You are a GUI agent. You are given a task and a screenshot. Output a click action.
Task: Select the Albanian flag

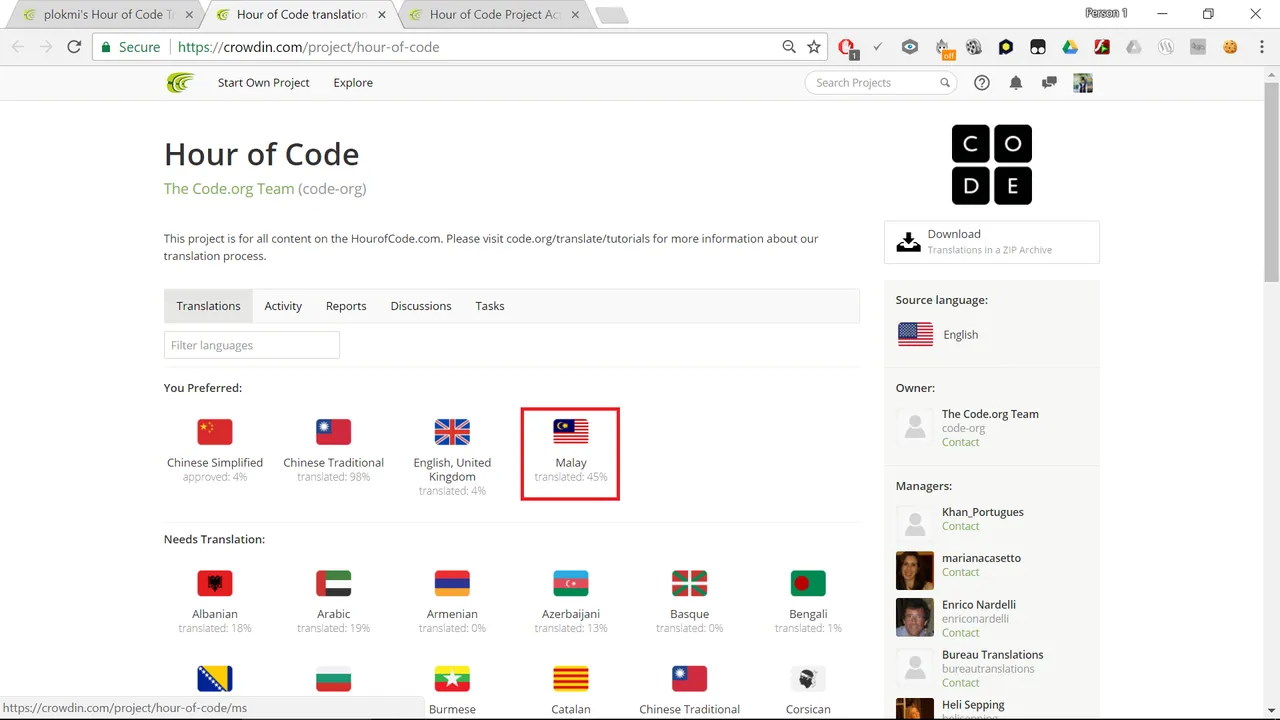215,583
